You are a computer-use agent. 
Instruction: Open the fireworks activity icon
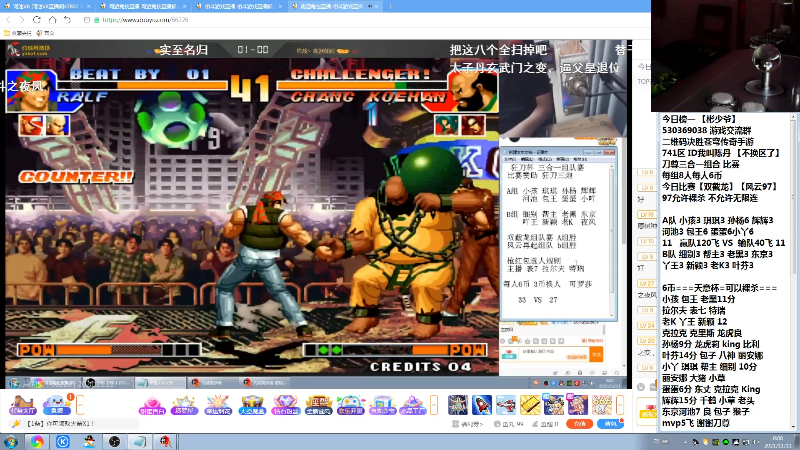(x=218, y=405)
